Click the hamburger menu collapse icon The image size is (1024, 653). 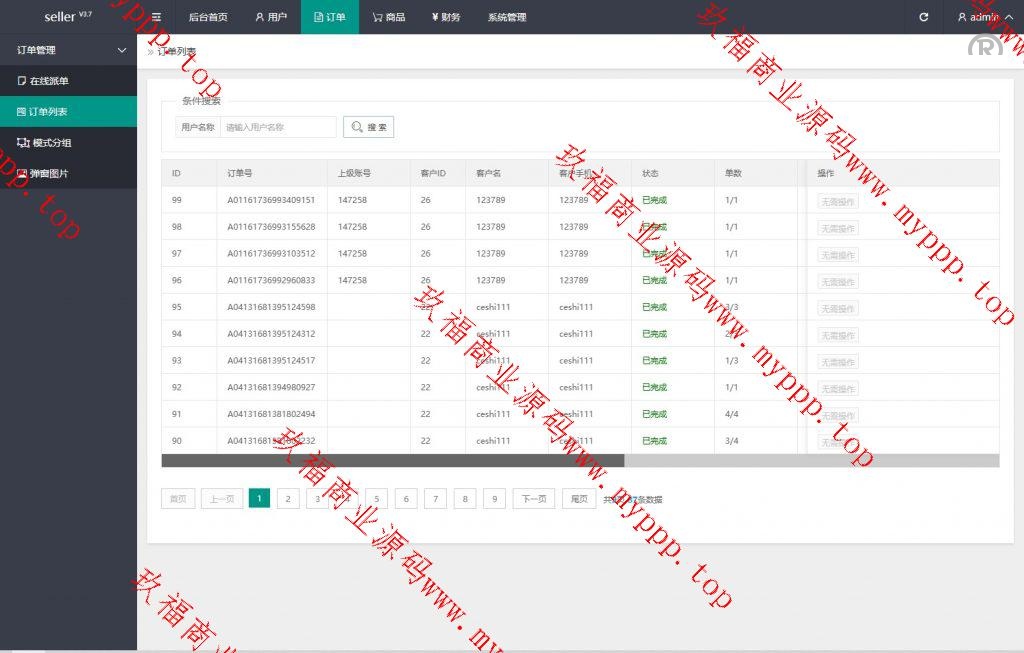tap(156, 17)
